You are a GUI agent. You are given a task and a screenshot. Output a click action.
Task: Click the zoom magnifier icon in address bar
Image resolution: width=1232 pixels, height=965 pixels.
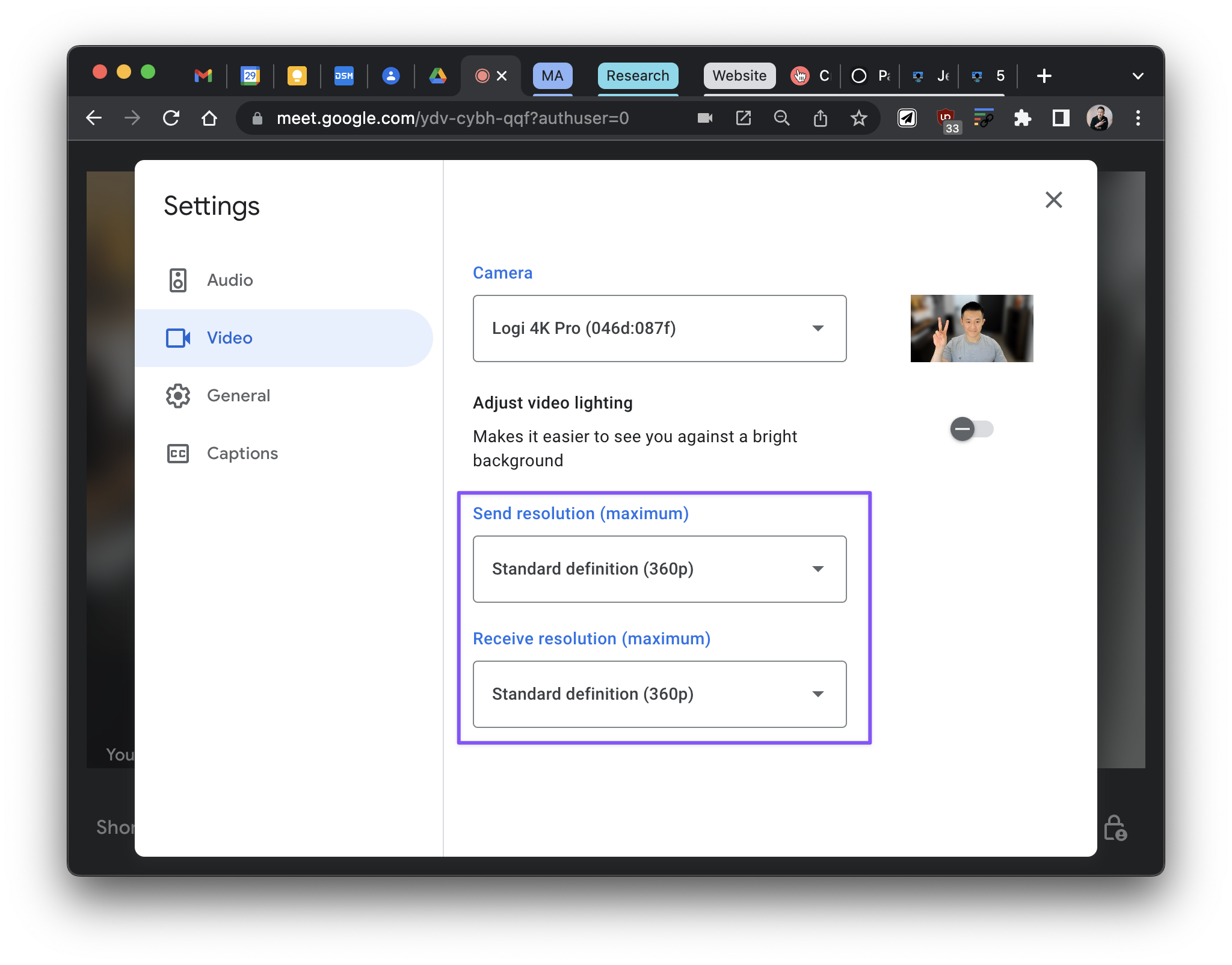pos(782,118)
